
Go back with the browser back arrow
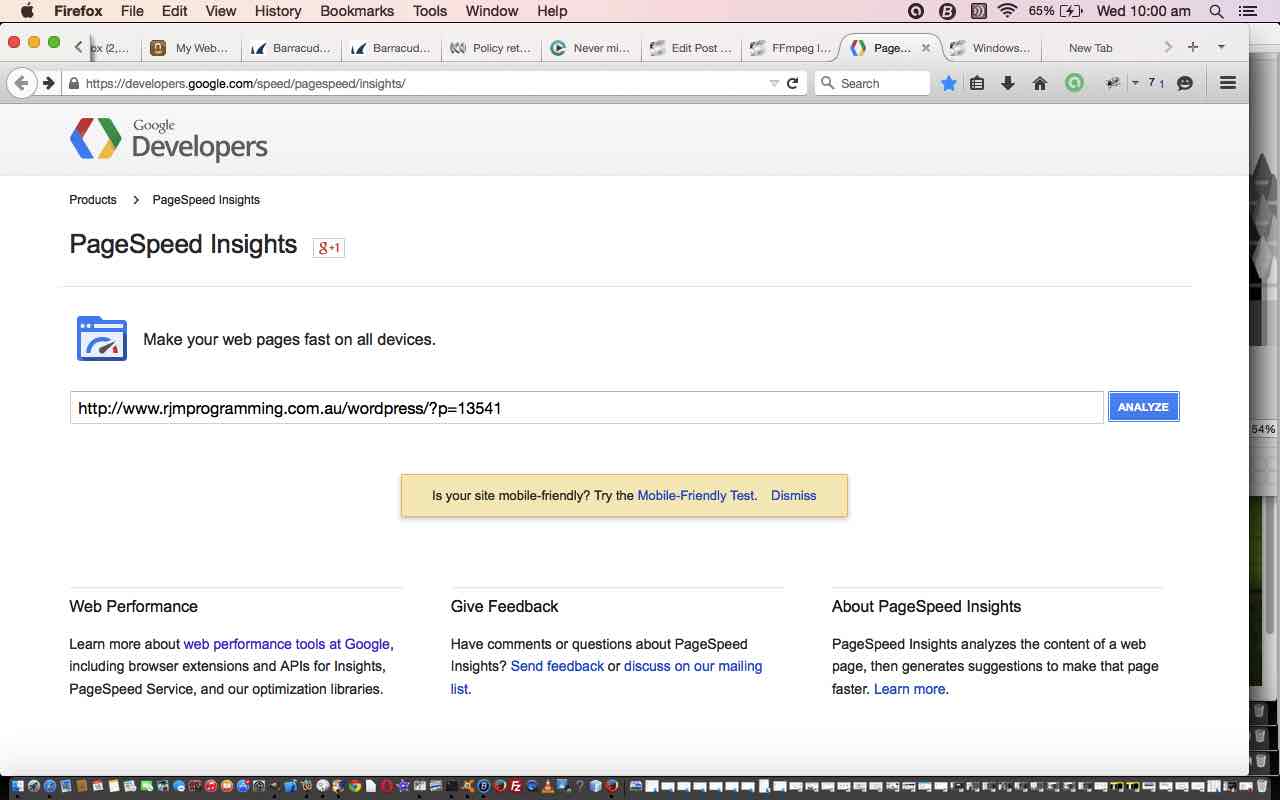tap(21, 83)
